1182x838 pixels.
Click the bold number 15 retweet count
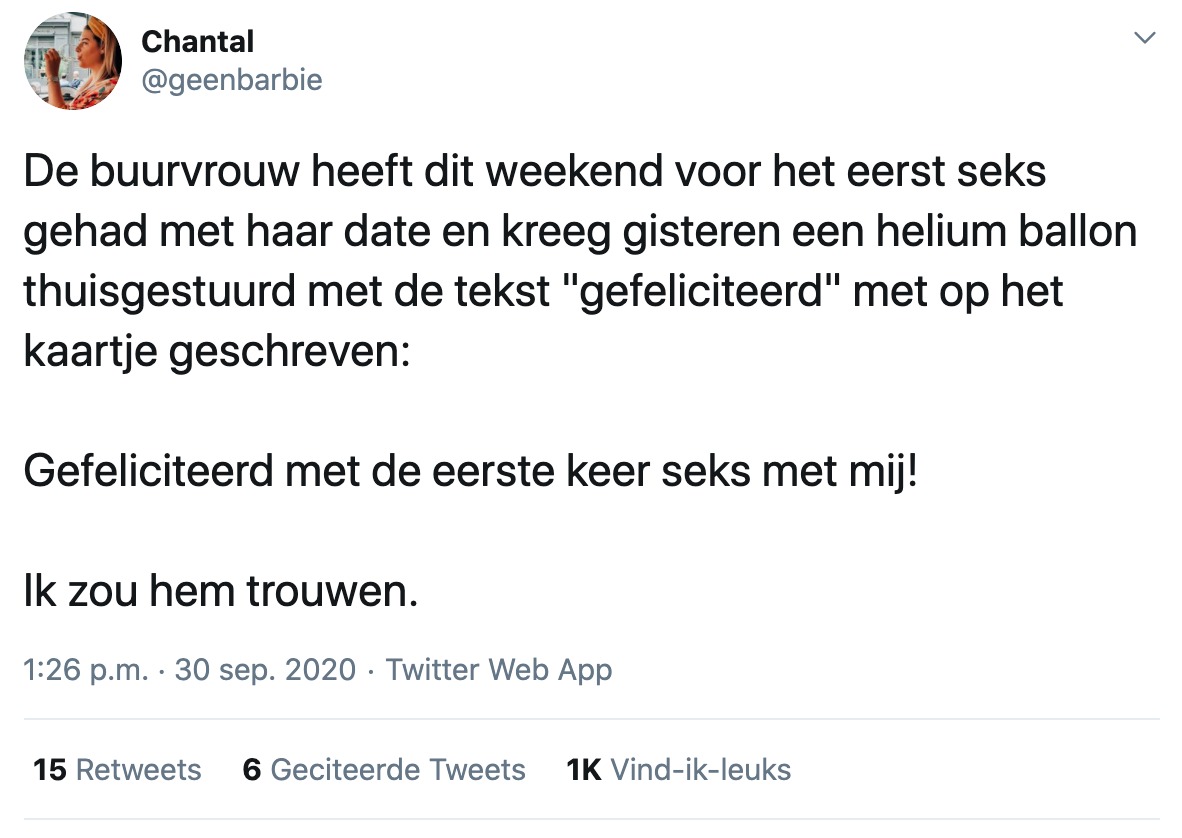tap(50, 769)
